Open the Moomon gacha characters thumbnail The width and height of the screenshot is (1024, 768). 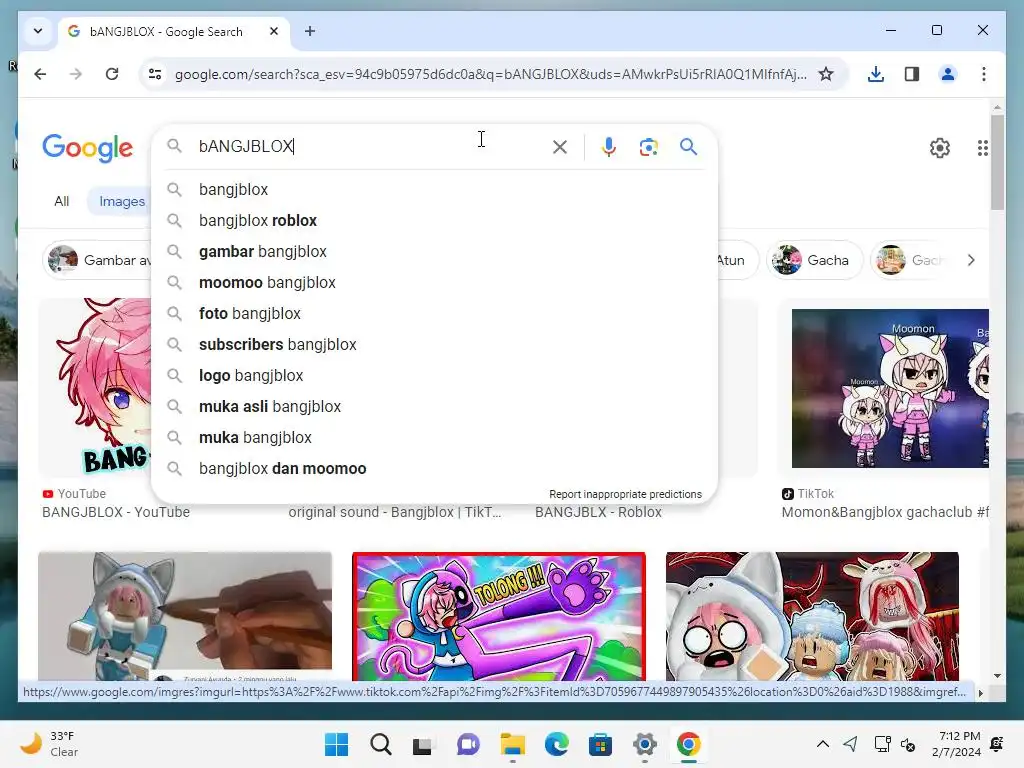pos(890,389)
